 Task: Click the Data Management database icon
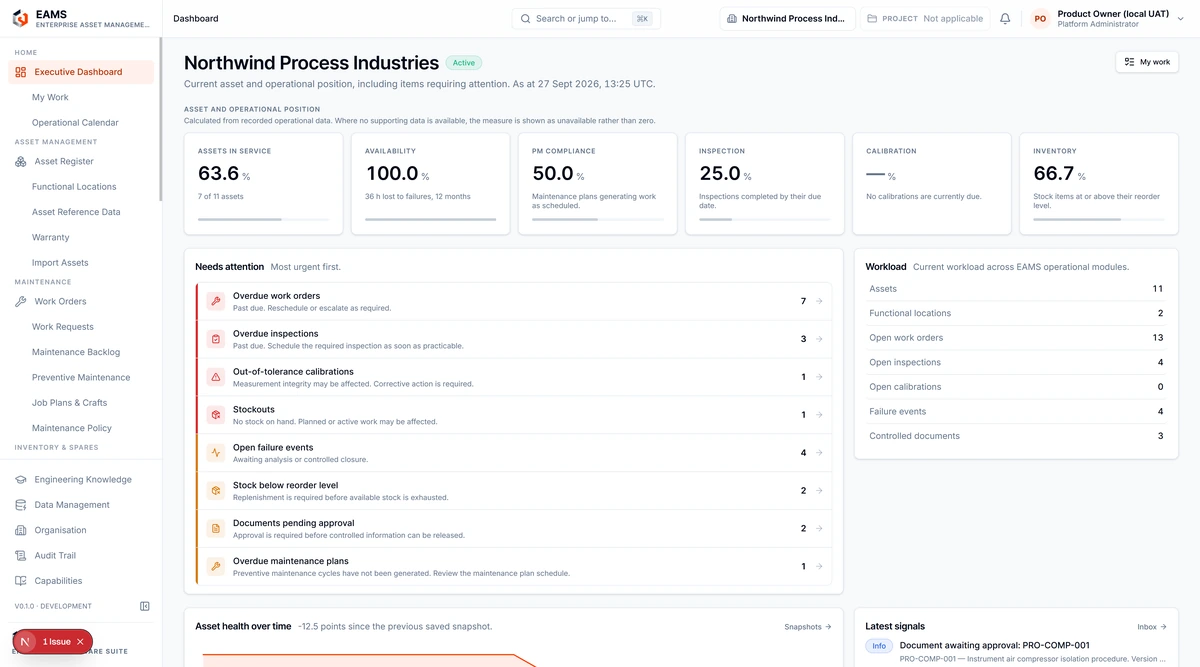(21, 505)
